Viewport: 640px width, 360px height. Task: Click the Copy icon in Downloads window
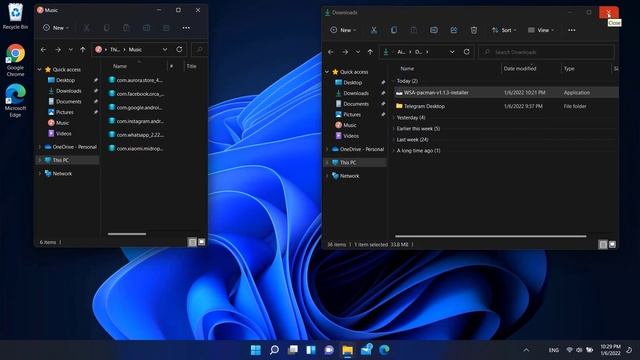[x=394, y=30]
